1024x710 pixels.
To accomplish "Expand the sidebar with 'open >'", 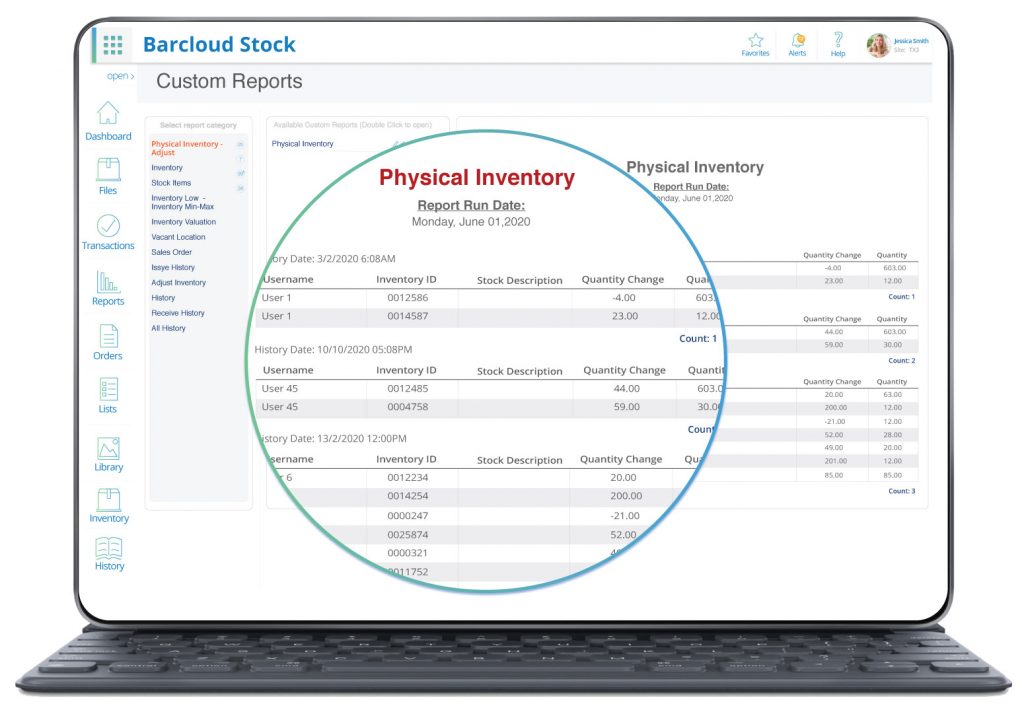I will tap(121, 76).
